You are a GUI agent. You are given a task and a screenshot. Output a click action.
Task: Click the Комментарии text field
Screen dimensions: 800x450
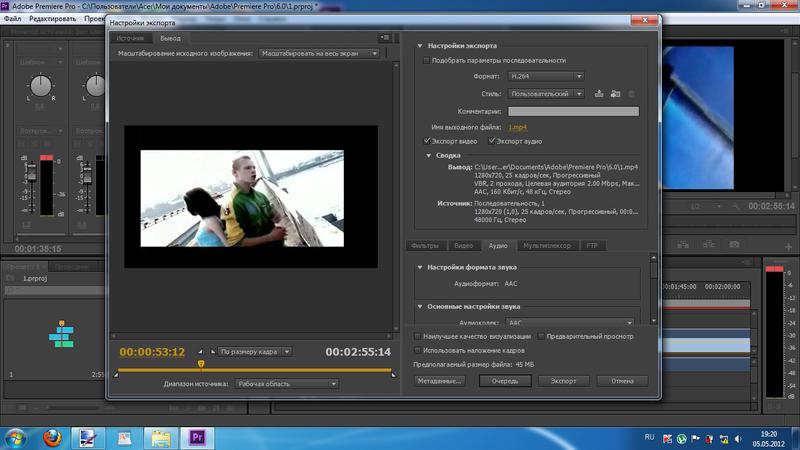point(574,110)
